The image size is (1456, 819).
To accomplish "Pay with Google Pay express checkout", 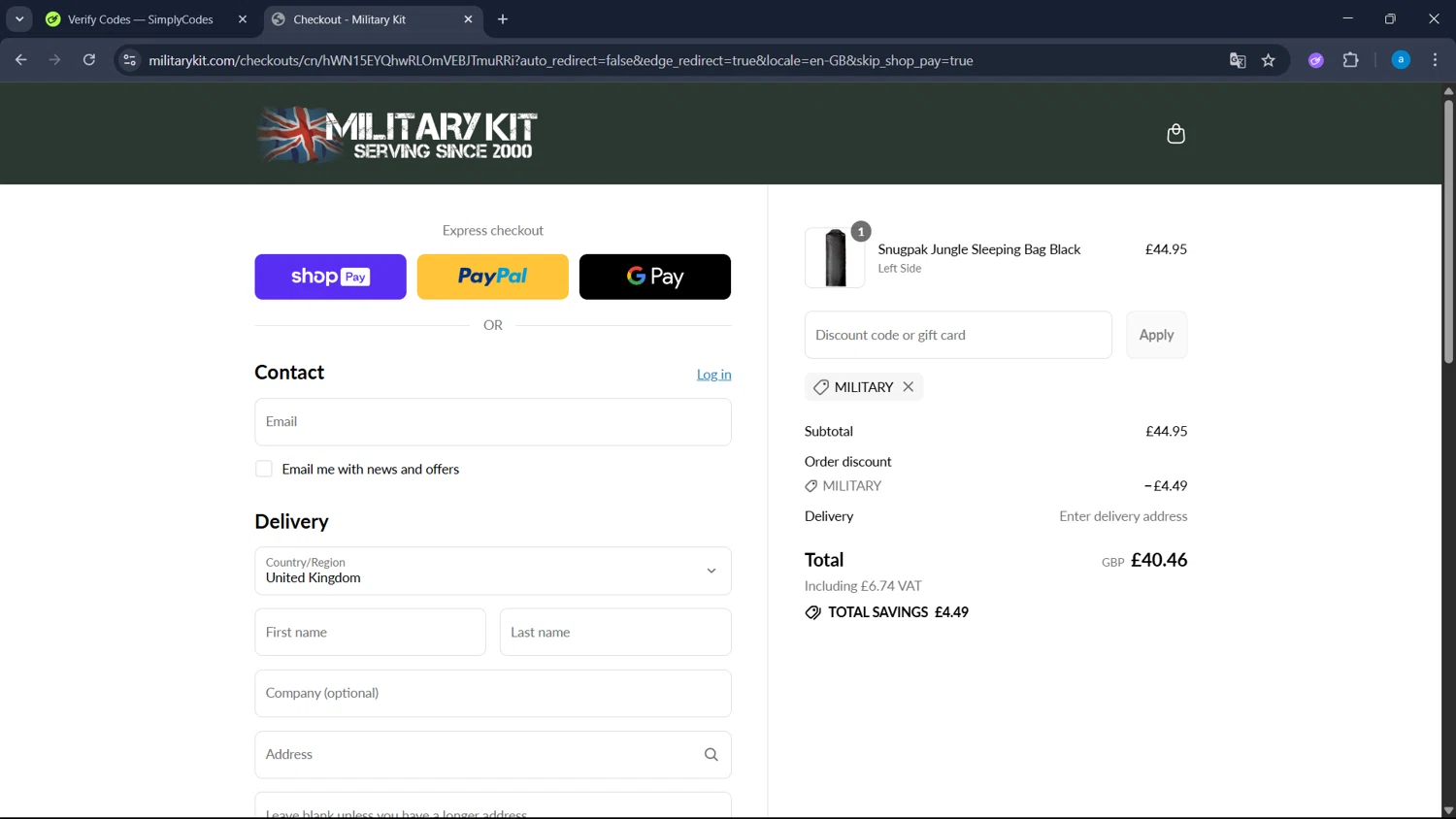I will click(x=655, y=277).
